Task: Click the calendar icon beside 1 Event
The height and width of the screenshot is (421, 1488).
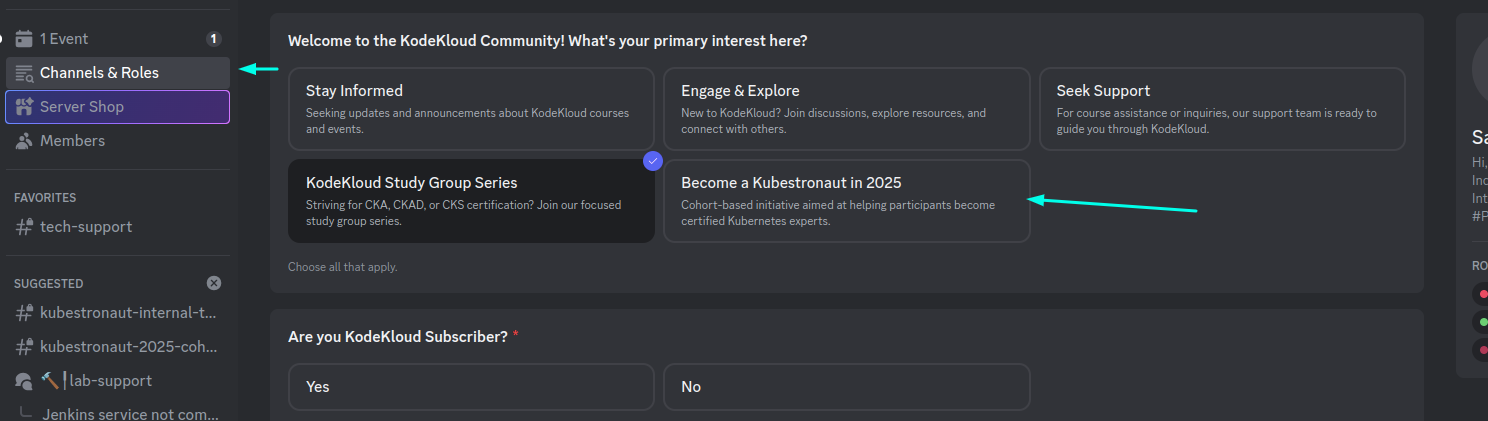Action: click(24, 39)
